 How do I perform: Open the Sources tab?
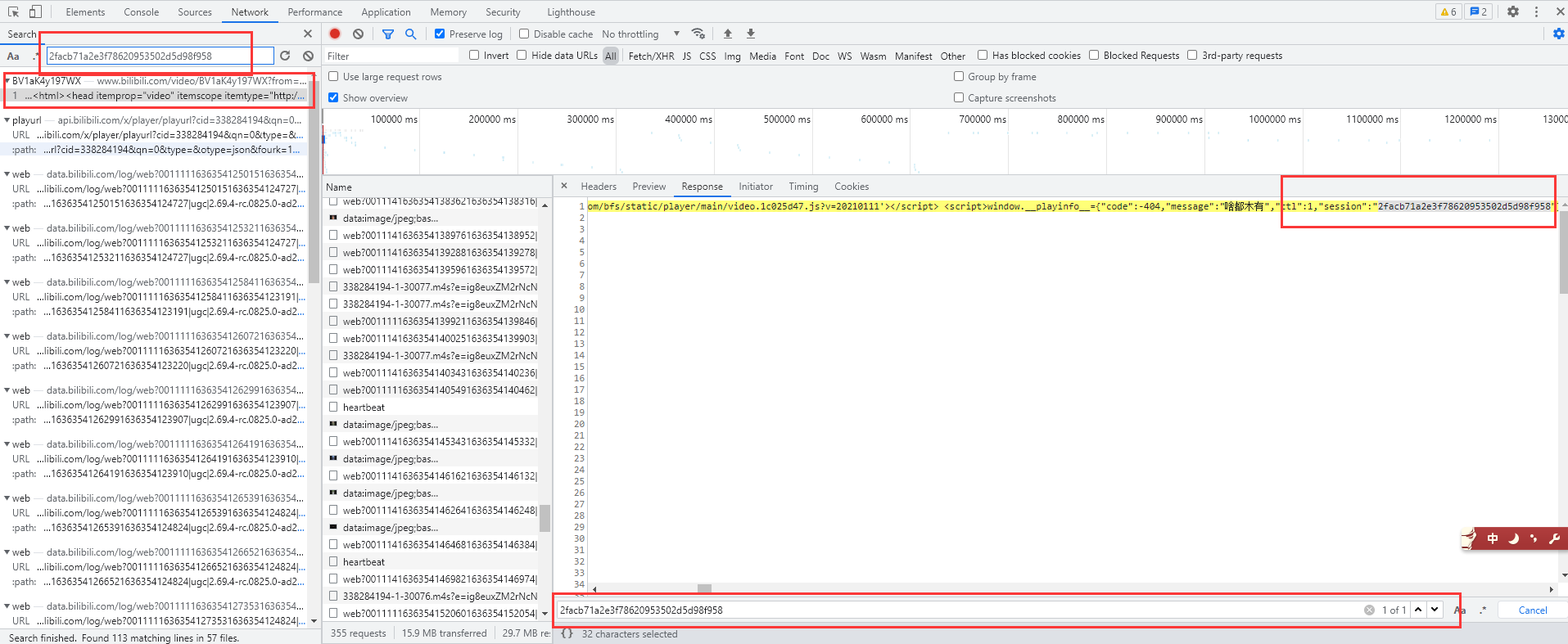[195, 12]
